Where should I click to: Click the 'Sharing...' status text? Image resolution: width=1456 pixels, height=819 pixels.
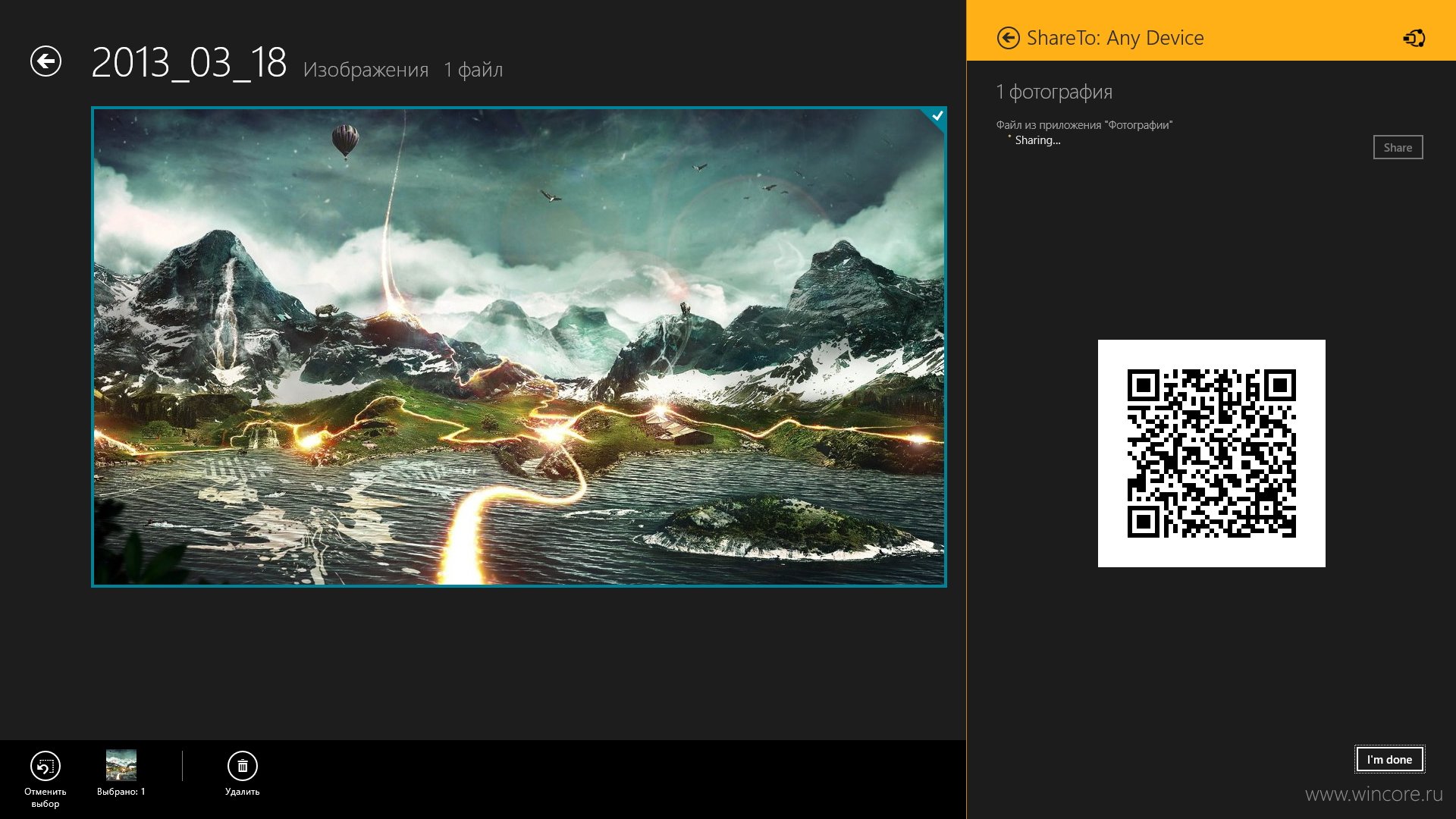pos(1037,140)
